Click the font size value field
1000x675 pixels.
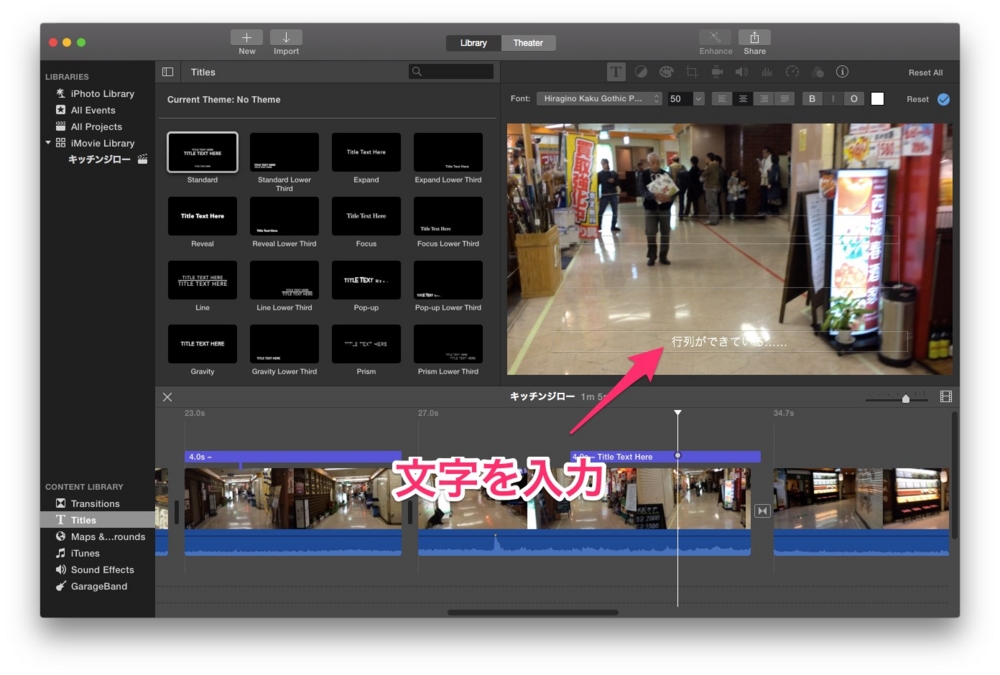680,99
